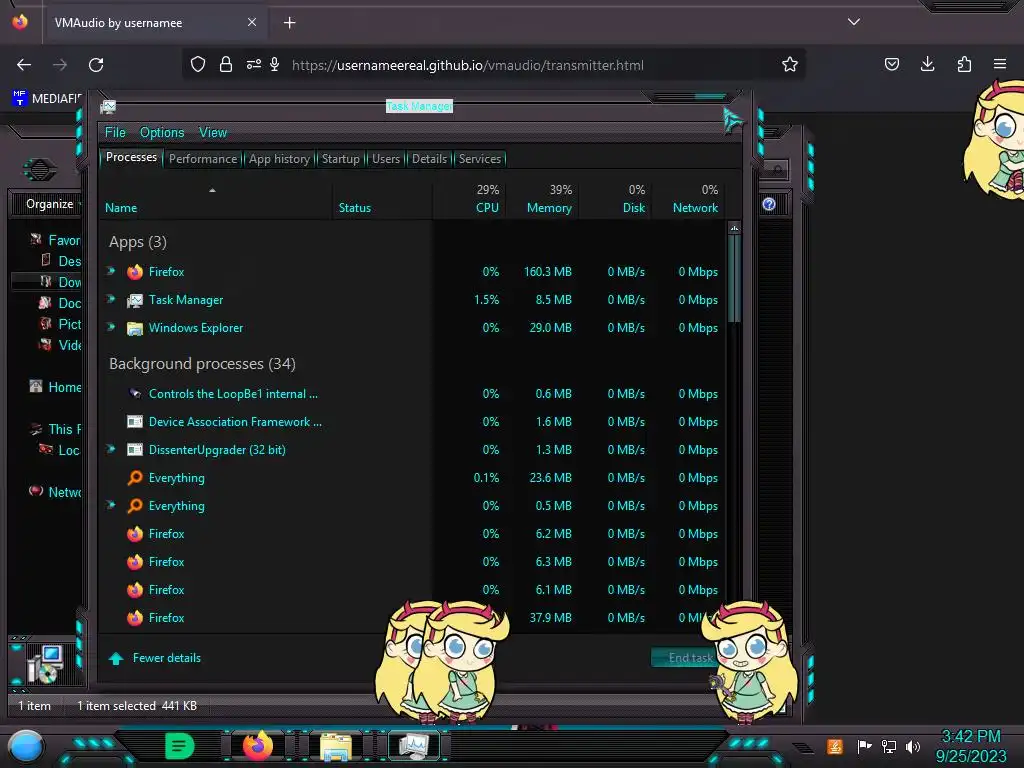Expand the Windows Explorer process row
Viewport: 1024px width, 768px height.
[x=111, y=327]
